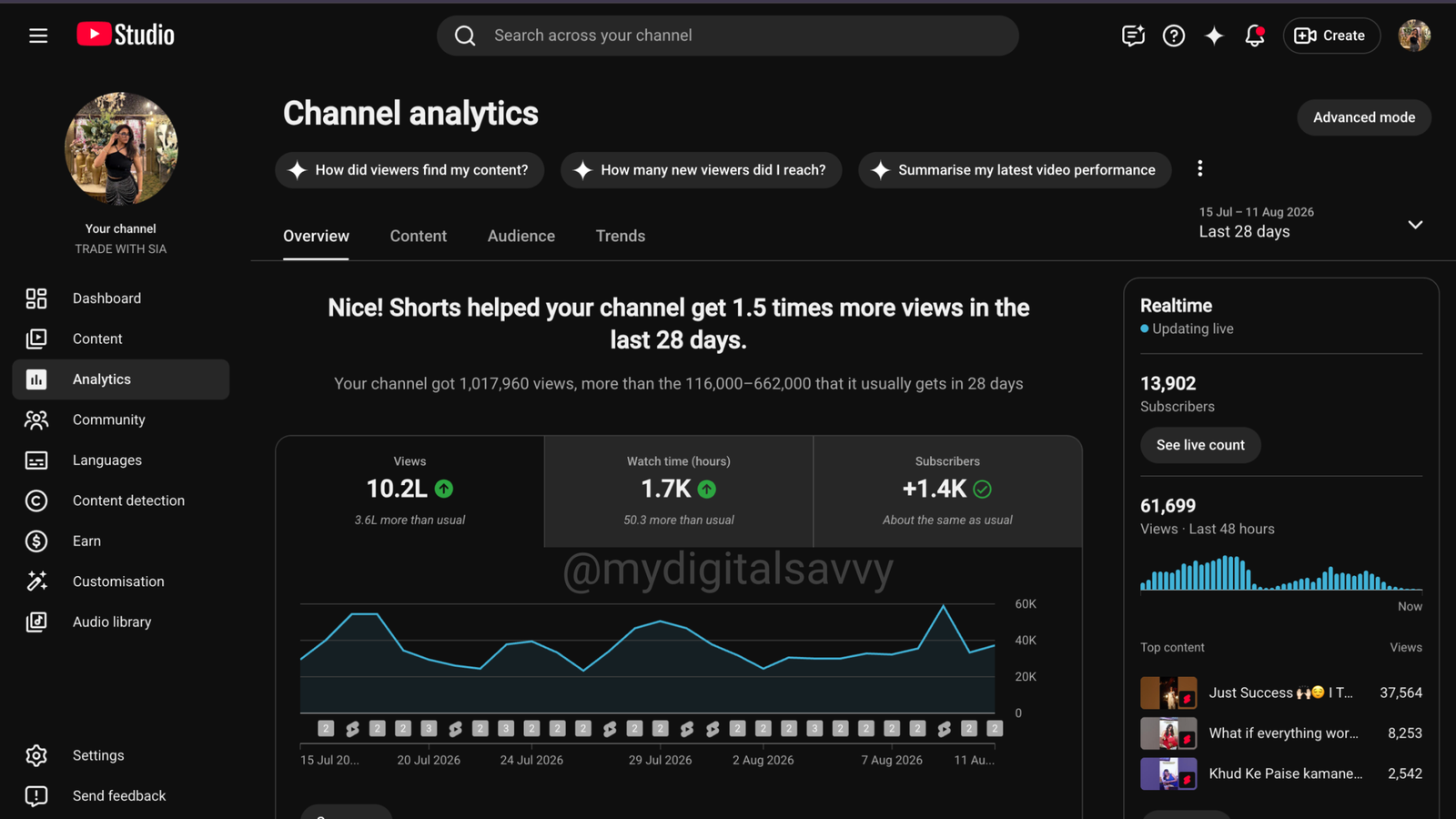Click the Send feedback exclamation icon
The width and height of the screenshot is (1456, 819).
pyautogui.click(x=36, y=796)
